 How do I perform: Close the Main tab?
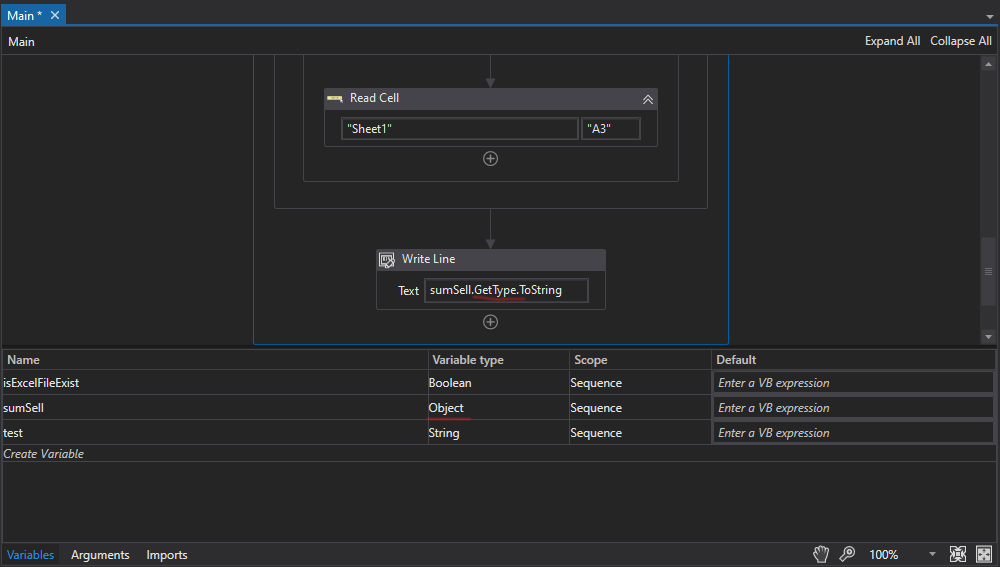[55, 15]
